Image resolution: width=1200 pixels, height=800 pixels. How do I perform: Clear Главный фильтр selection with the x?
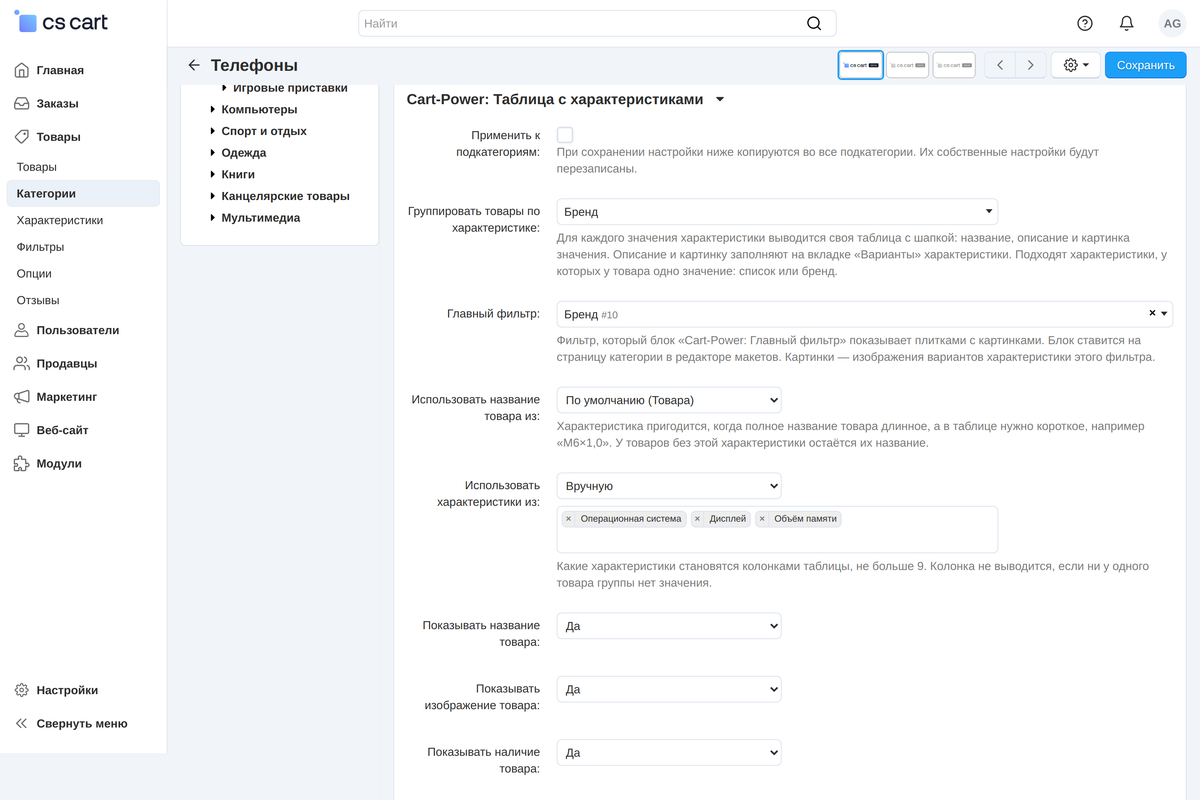tap(1152, 313)
